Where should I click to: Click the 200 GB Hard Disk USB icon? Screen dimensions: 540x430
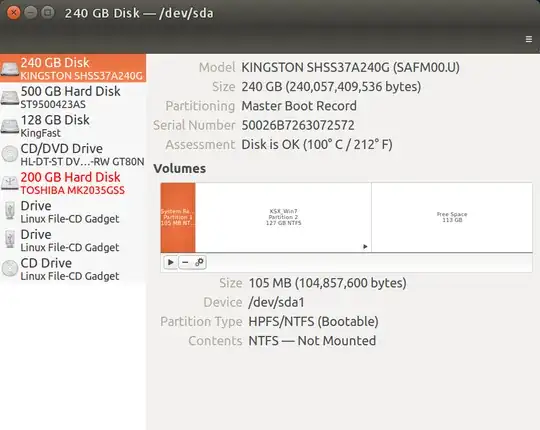pyautogui.click(x=10, y=183)
